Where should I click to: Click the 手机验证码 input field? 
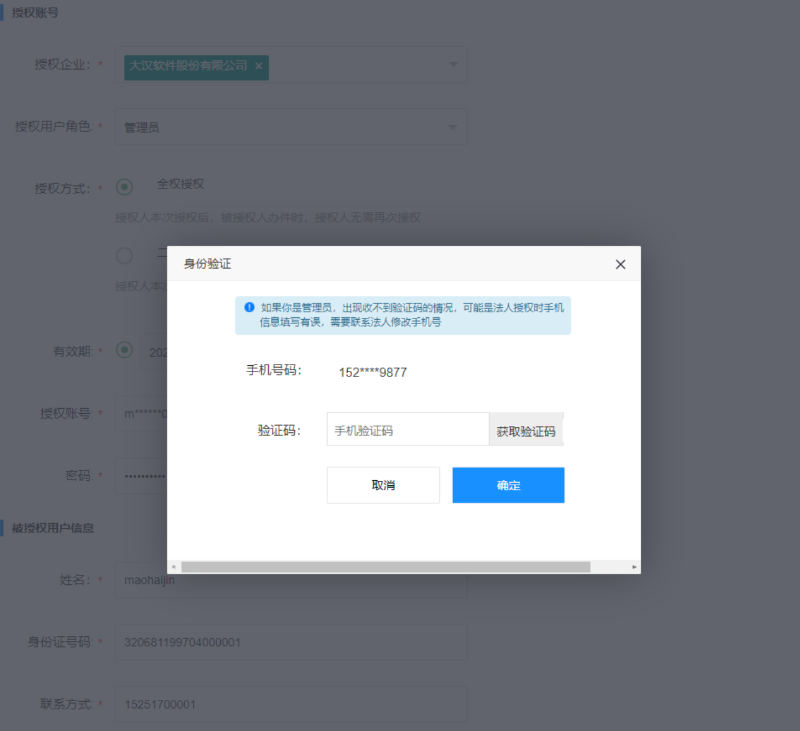407,430
